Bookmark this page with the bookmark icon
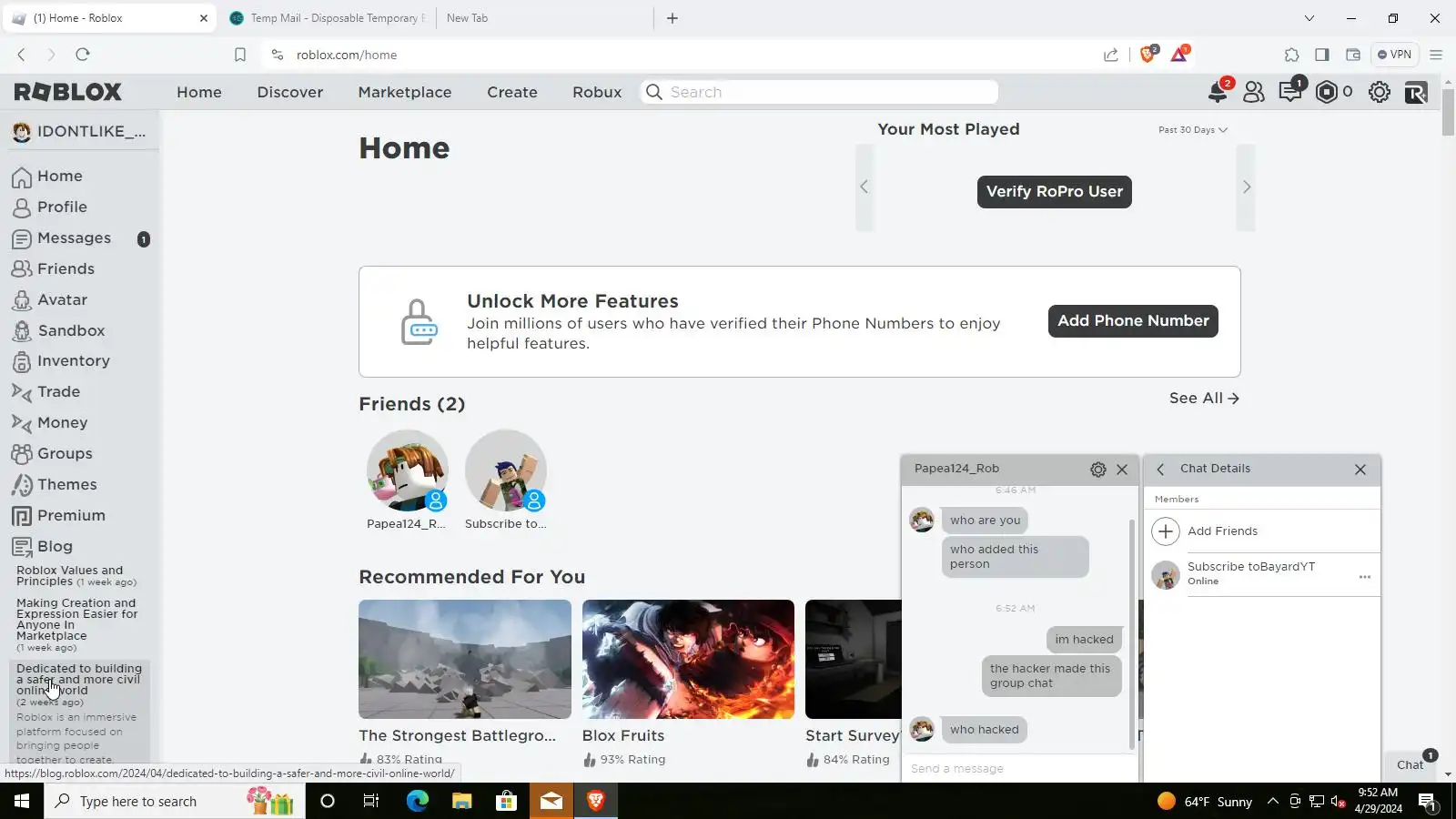This screenshot has height=819, width=1456. (x=240, y=55)
